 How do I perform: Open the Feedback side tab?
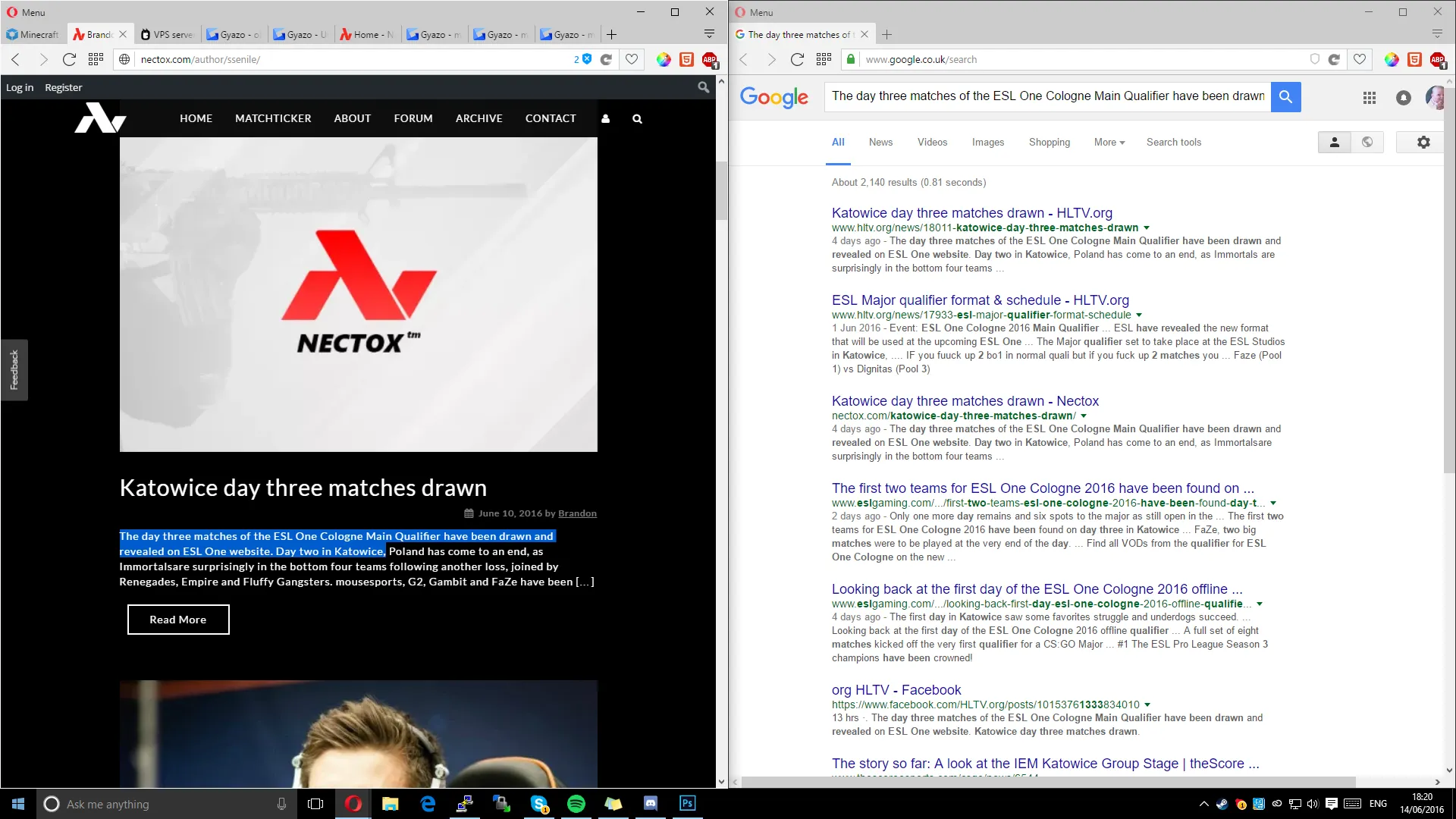(14, 369)
